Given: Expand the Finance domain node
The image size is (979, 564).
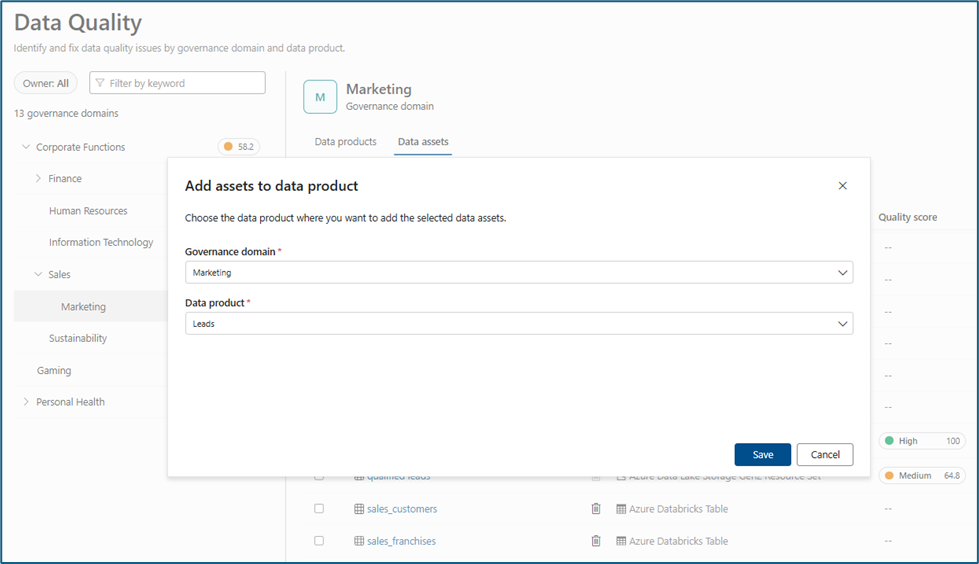Looking at the screenshot, I should coord(38,179).
